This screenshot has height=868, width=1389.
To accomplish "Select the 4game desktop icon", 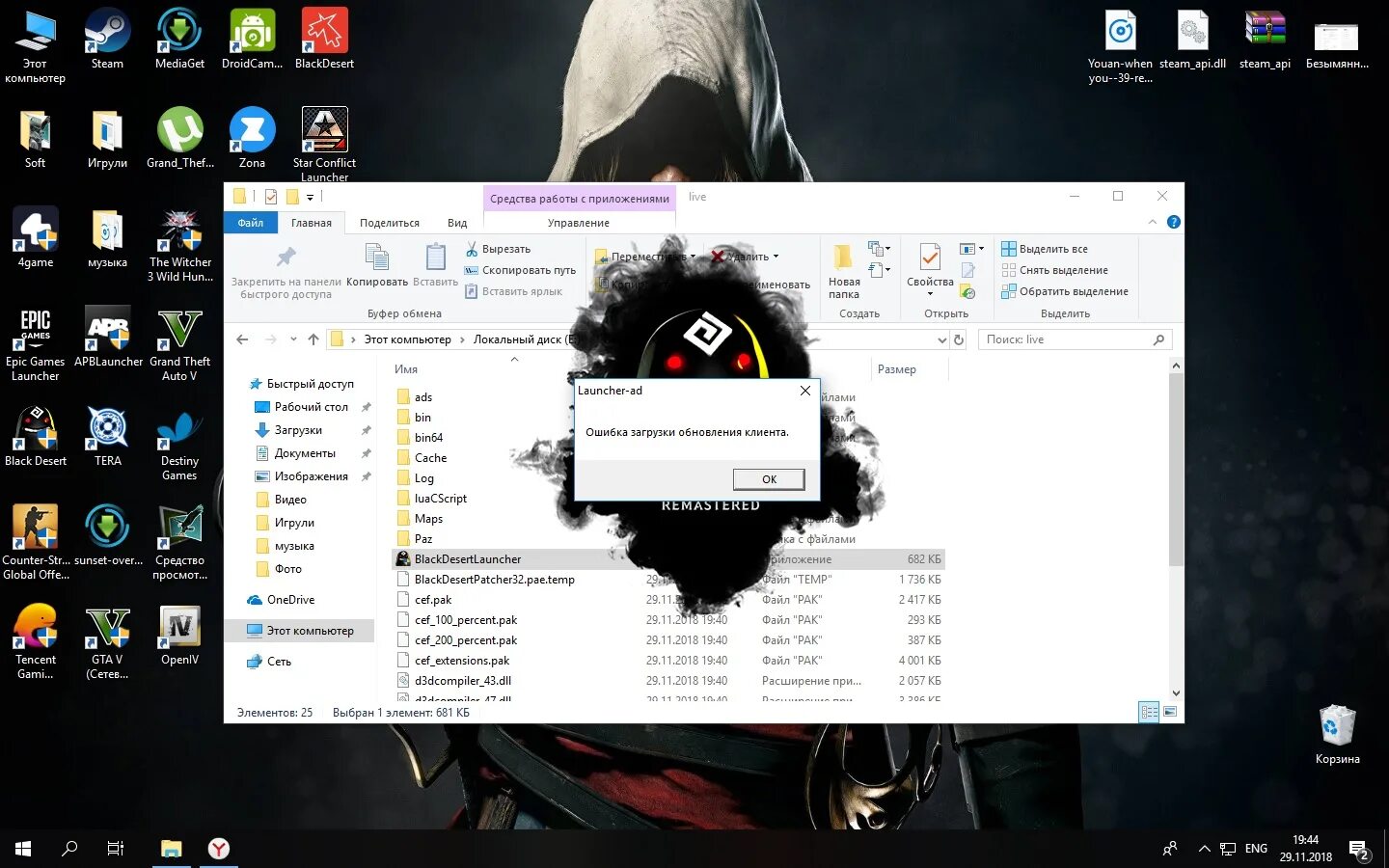I will (36, 237).
